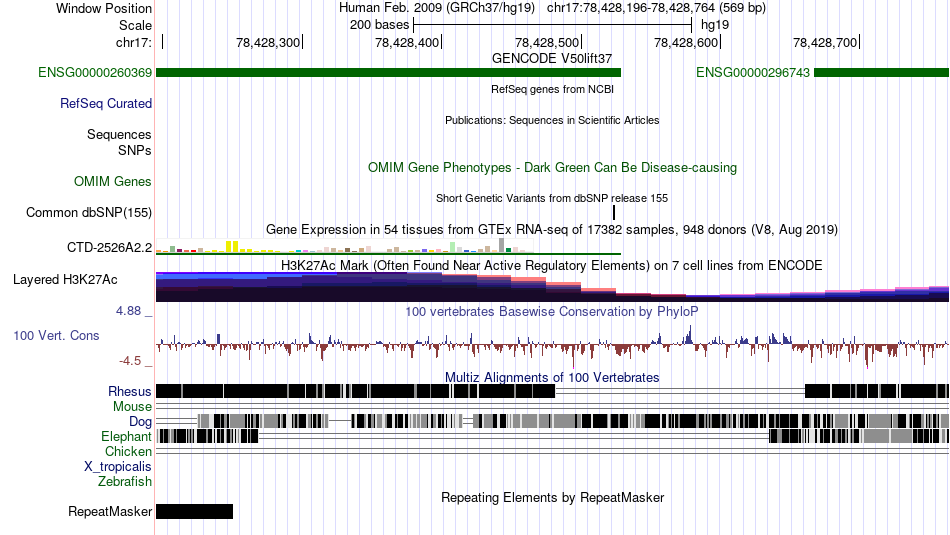
Task: Click the 78,428,300 ruler position
Action: 268,42
